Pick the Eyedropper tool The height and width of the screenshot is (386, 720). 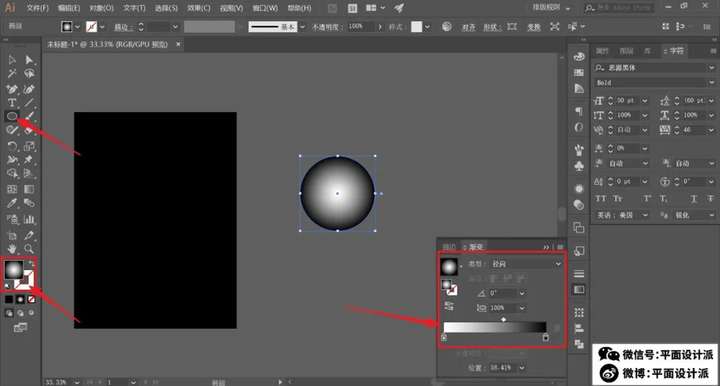click(x=12, y=203)
